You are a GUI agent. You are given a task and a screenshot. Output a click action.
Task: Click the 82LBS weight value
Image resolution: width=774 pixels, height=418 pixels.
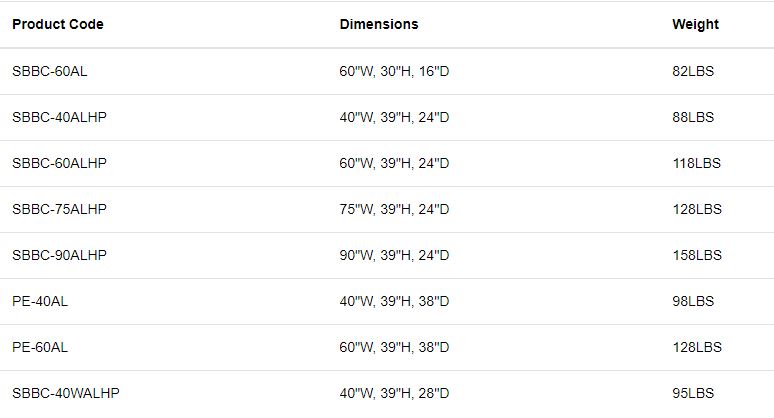693,72
